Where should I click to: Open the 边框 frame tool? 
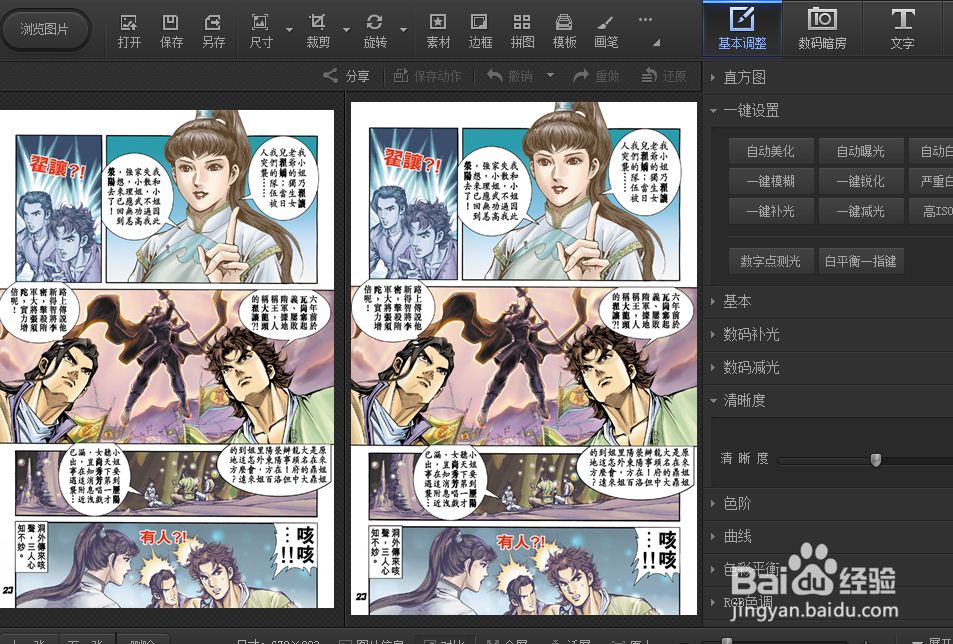click(x=480, y=30)
